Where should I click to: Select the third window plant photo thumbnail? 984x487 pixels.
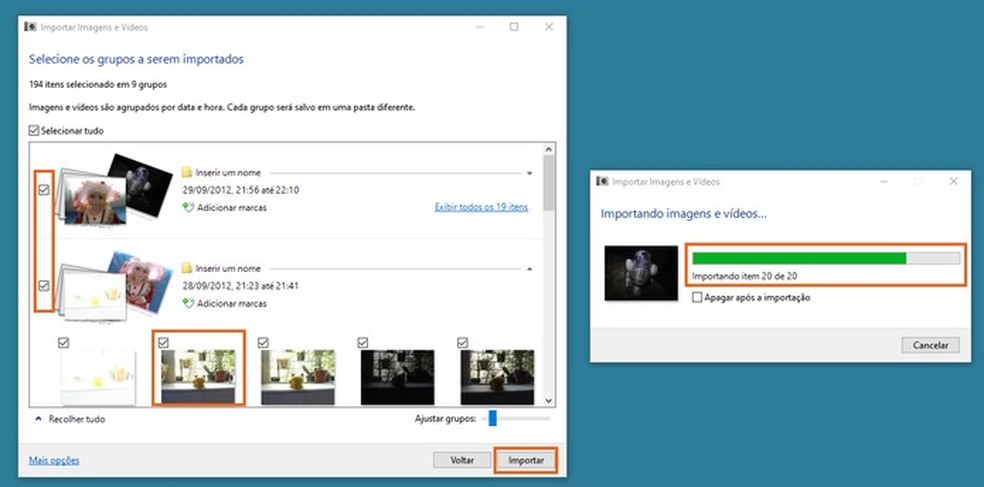point(298,377)
